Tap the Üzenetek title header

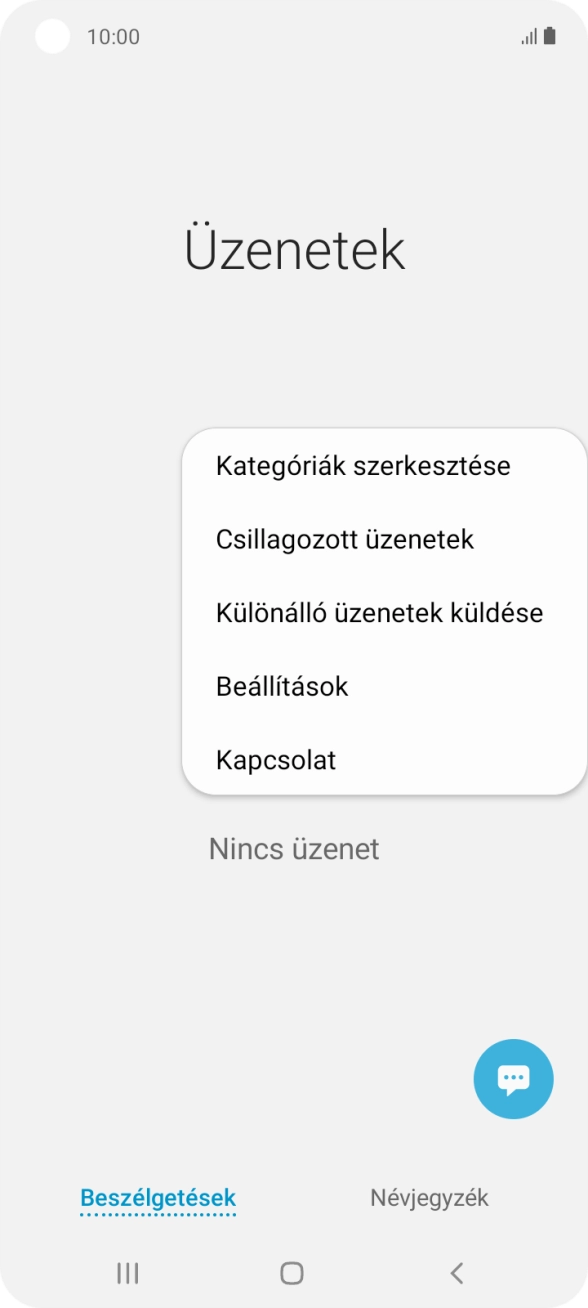point(293,249)
